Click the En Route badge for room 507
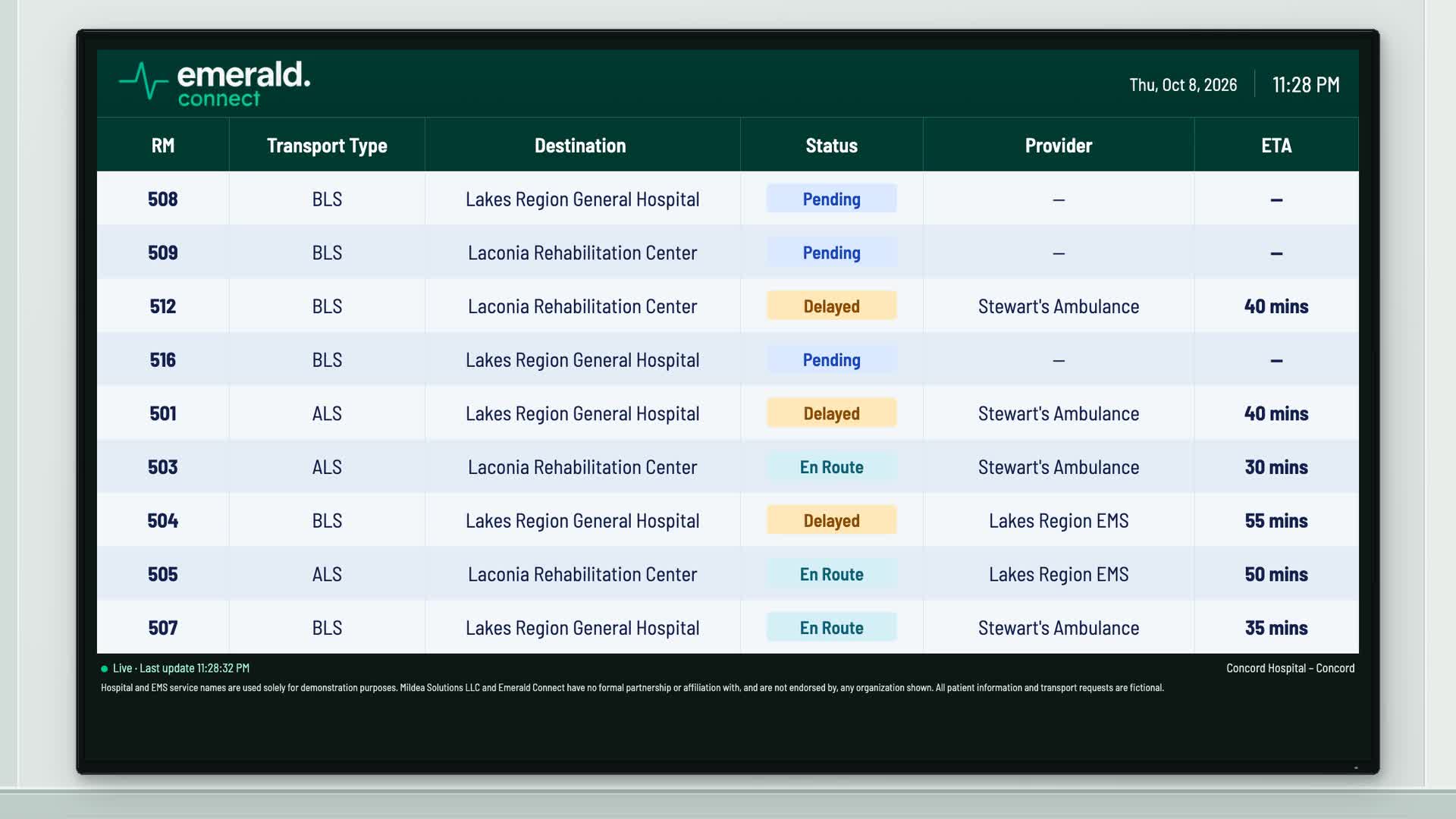Image resolution: width=1456 pixels, height=819 pixels. pyautogui.click(x=831, y=628)
